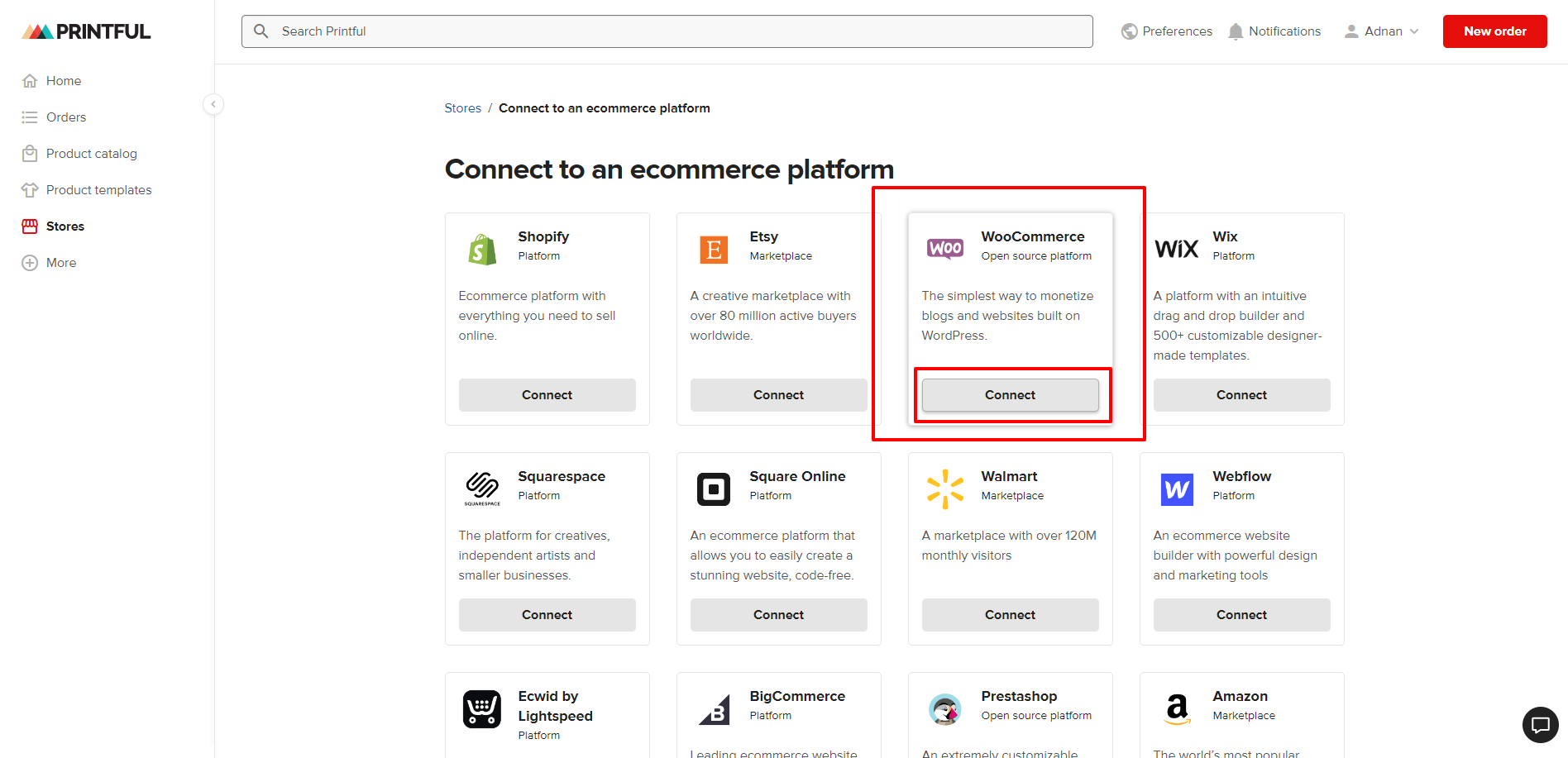Click the Notifications bell icon
The image size is (1568, 758).
coord(1236,31)
